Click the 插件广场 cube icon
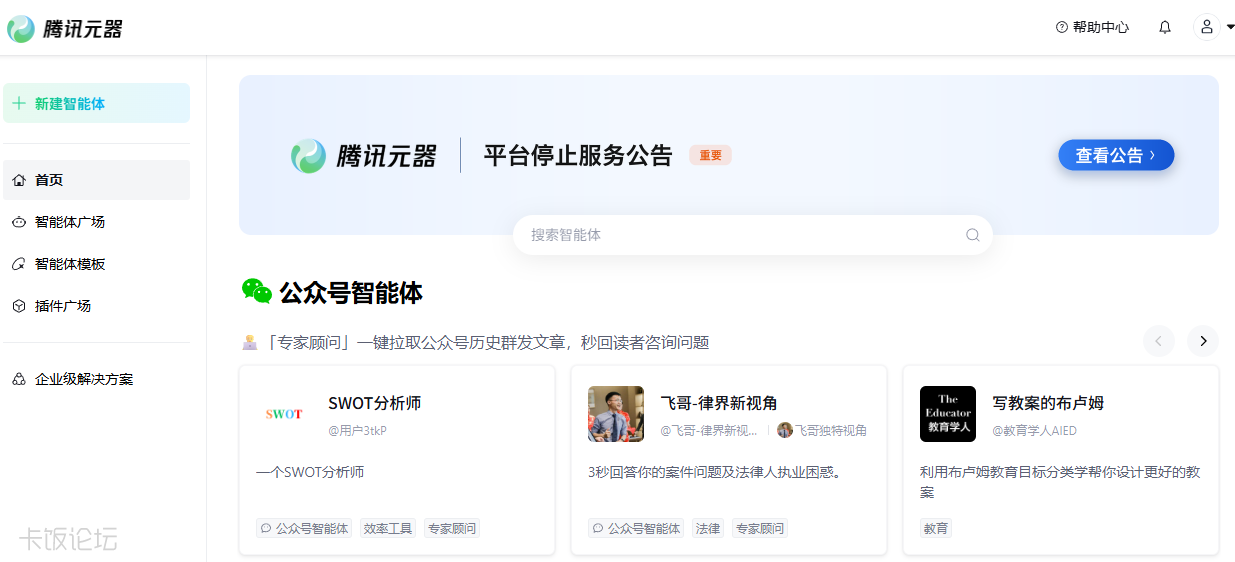Screen dimensions: 1235x562 click(x=19, y=306)
